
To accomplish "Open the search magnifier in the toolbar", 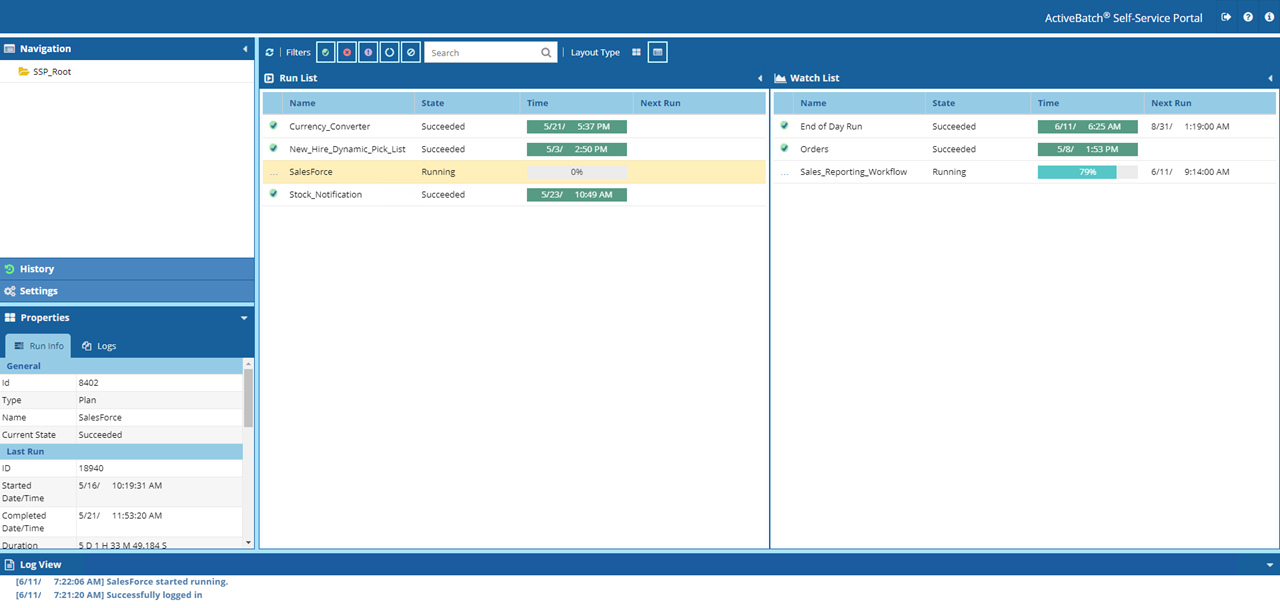I will pyautogui.click(x=546, y=52).
